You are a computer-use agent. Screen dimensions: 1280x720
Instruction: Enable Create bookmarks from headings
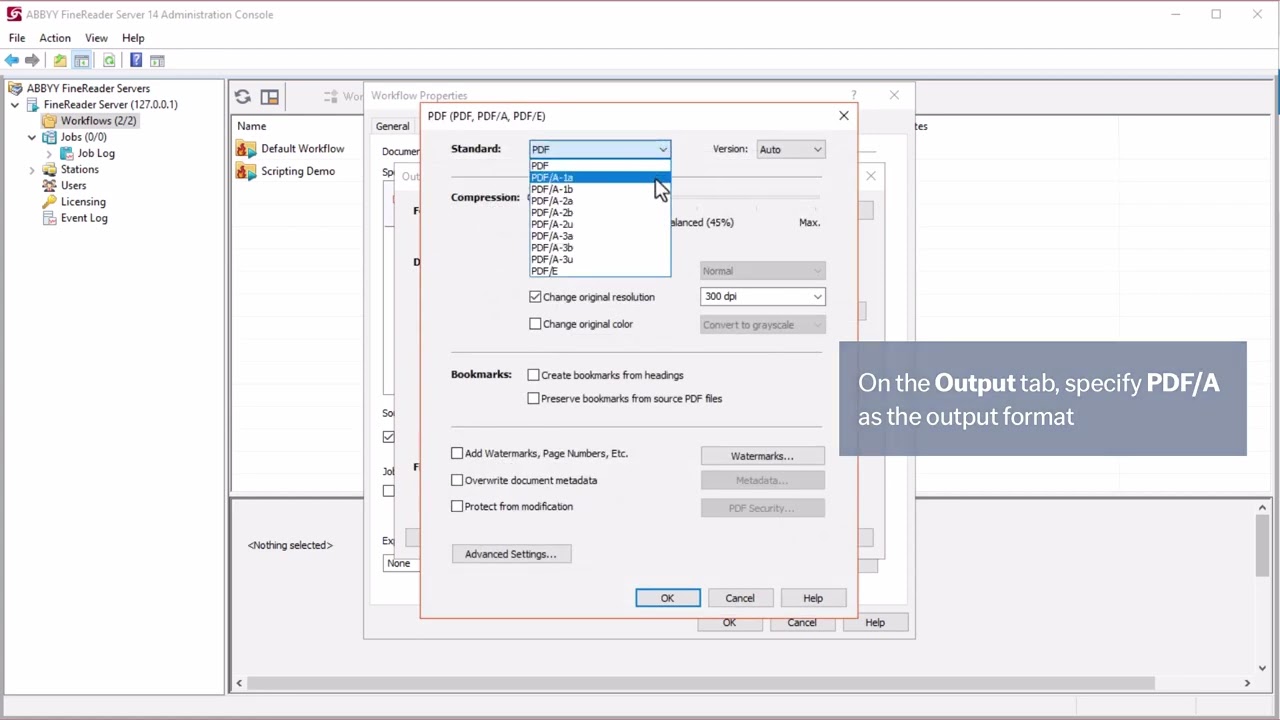click(x=533, y=375)
